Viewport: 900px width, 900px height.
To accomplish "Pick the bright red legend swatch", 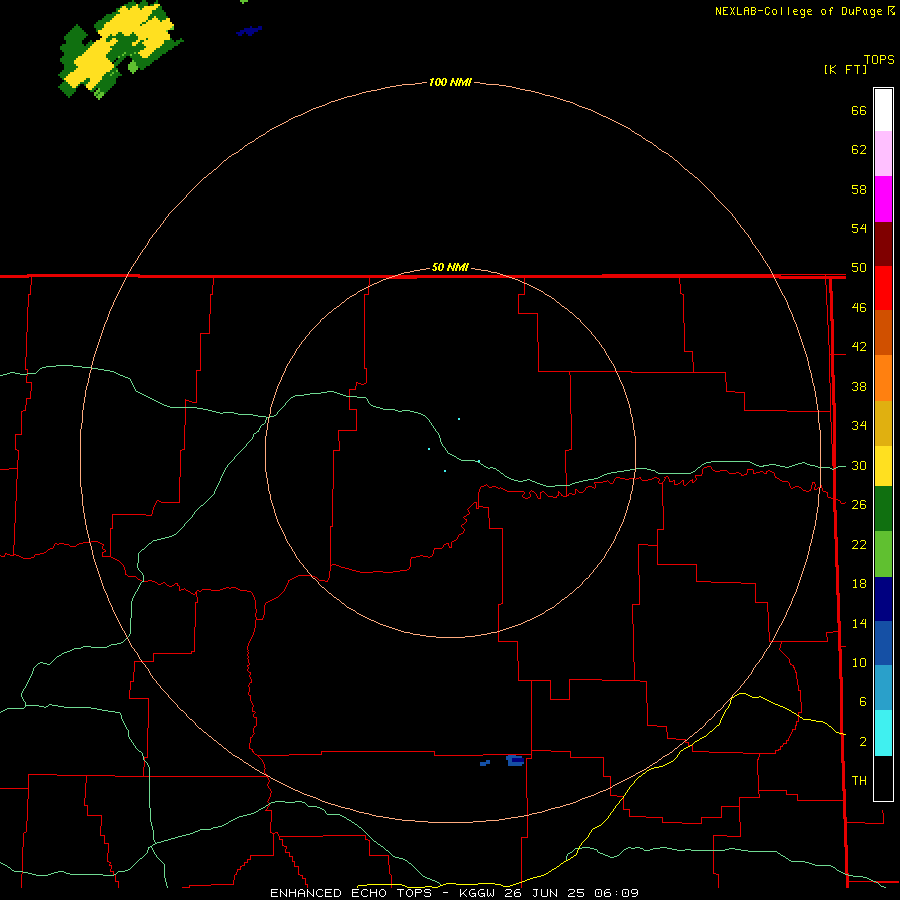I will [x=883, y=288].
